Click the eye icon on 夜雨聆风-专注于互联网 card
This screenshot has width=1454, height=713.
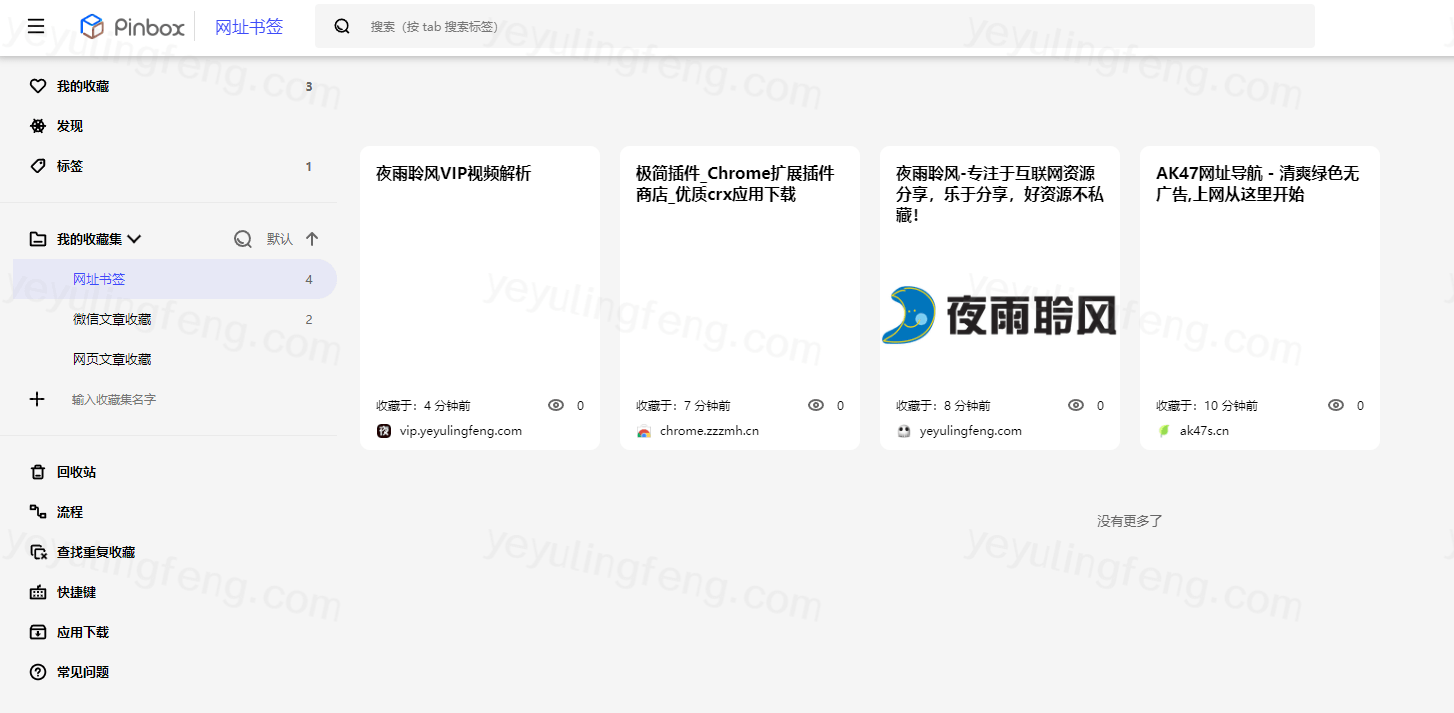click(x=1076, y=405)
